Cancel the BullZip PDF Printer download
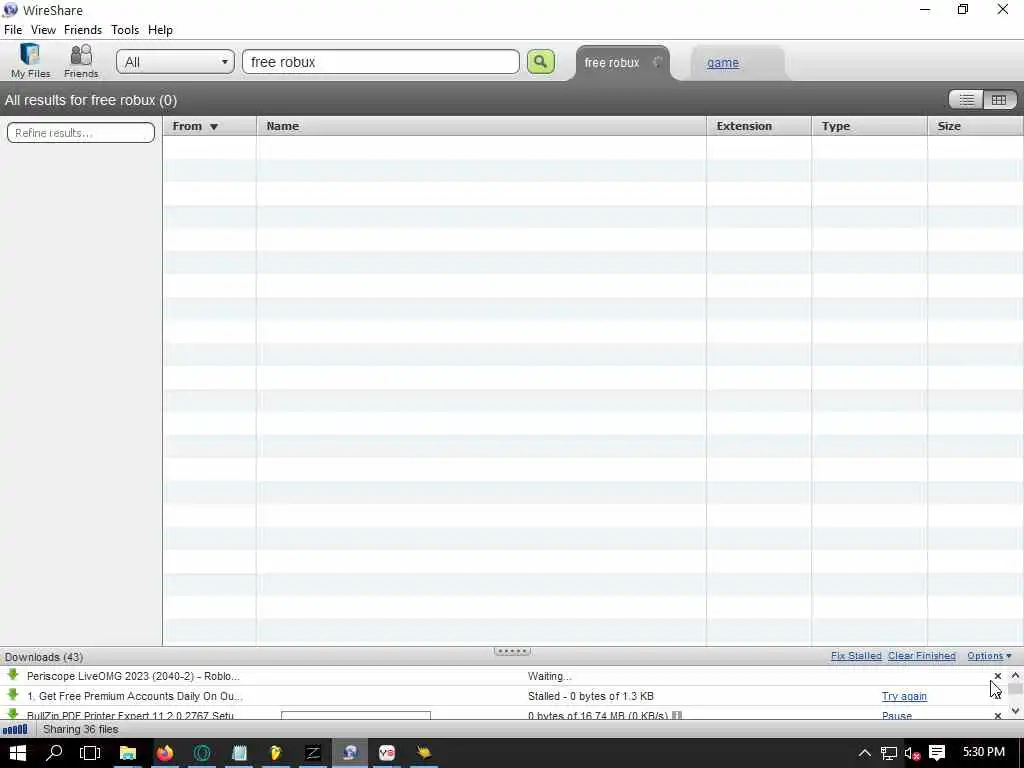 (997, 716)
